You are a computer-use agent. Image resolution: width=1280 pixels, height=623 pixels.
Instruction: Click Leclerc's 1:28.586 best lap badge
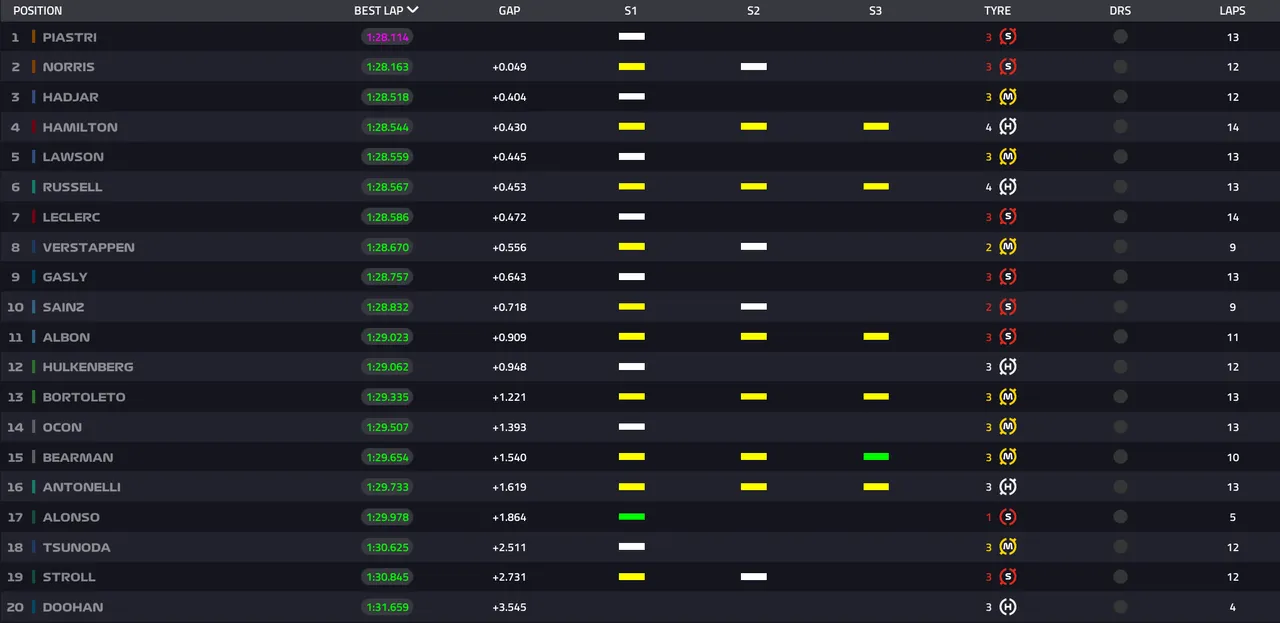[387, 217]
